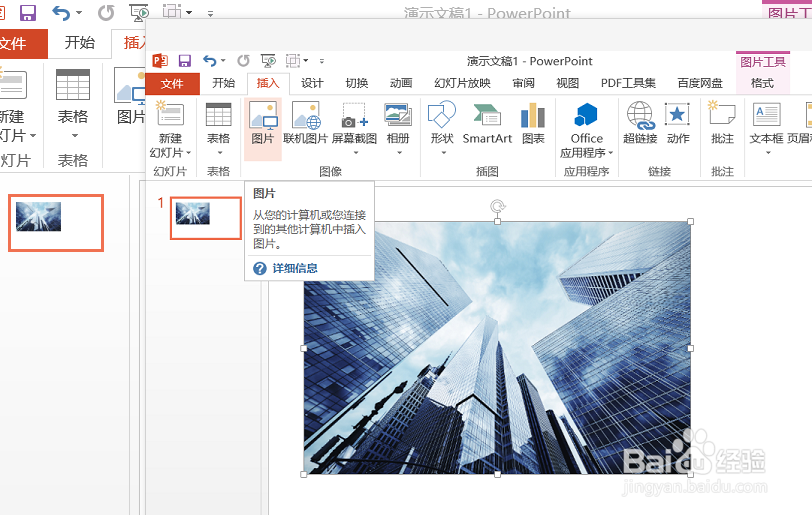Image resolution: width=812 pixels, height=515 pixels.
Task: Click 形状 shapes icon
Action: [x=442, y=115]
